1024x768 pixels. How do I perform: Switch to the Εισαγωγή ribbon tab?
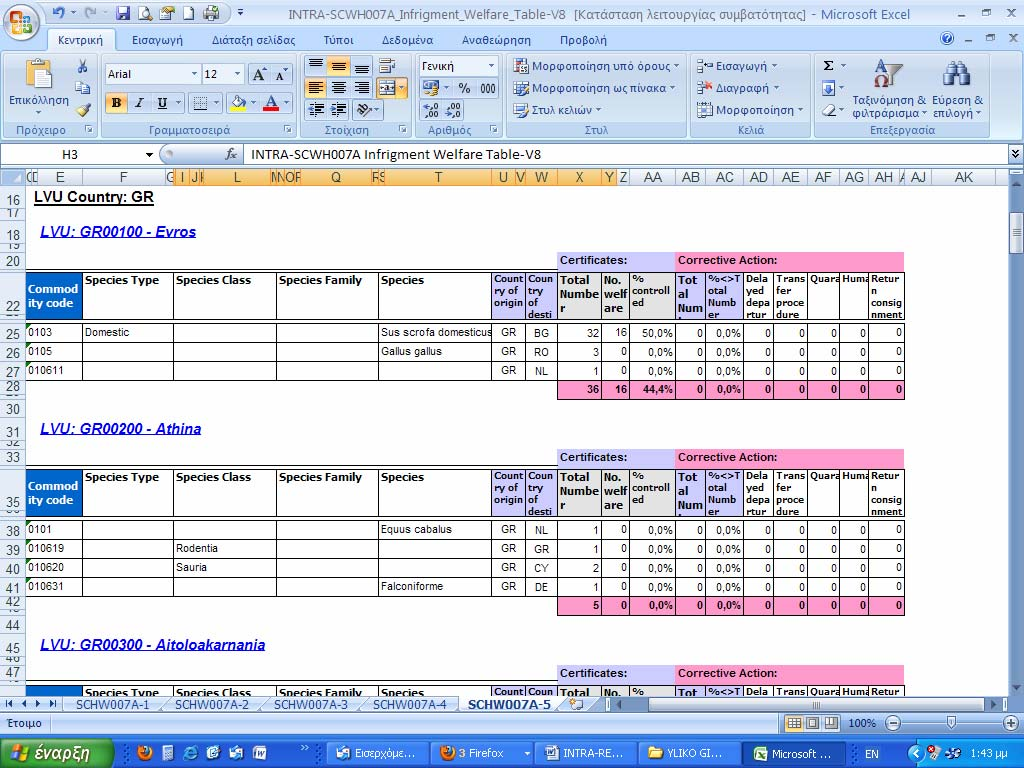coord(157,40)
